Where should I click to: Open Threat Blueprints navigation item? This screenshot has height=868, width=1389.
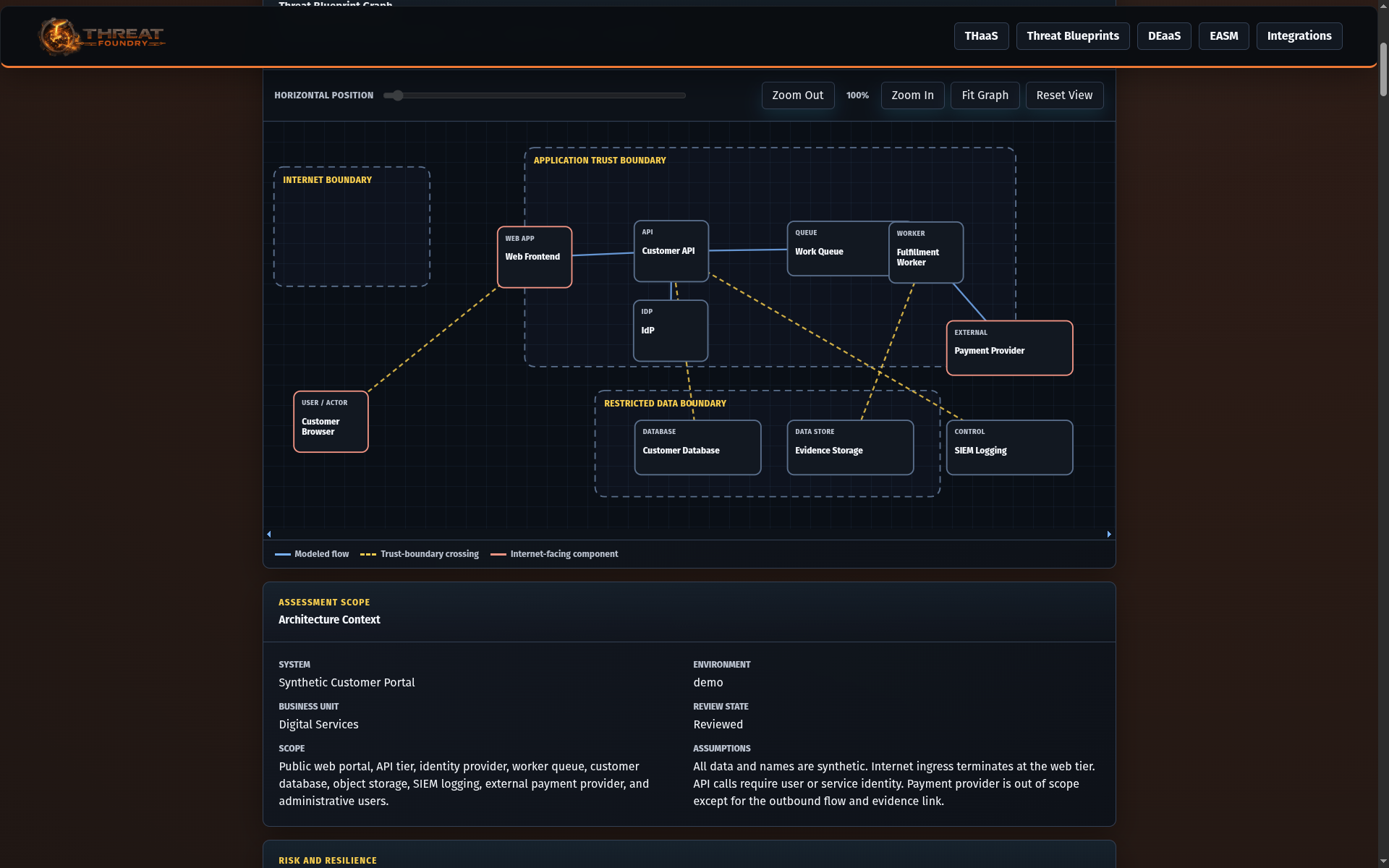(1073, 36)
